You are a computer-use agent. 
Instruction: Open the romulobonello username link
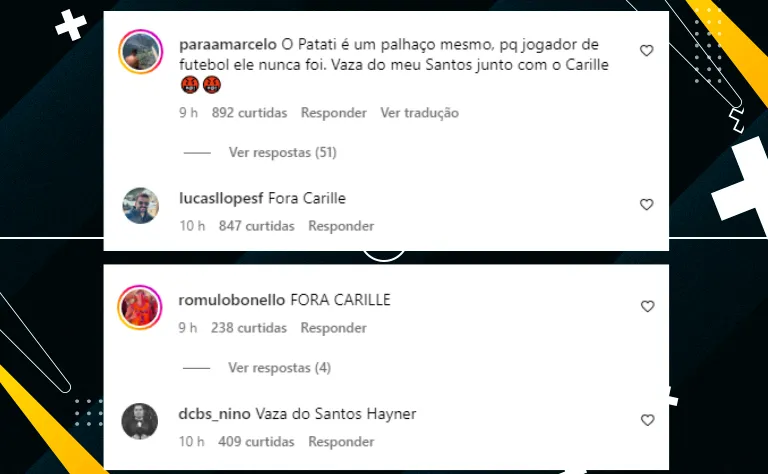coord(232,300)
